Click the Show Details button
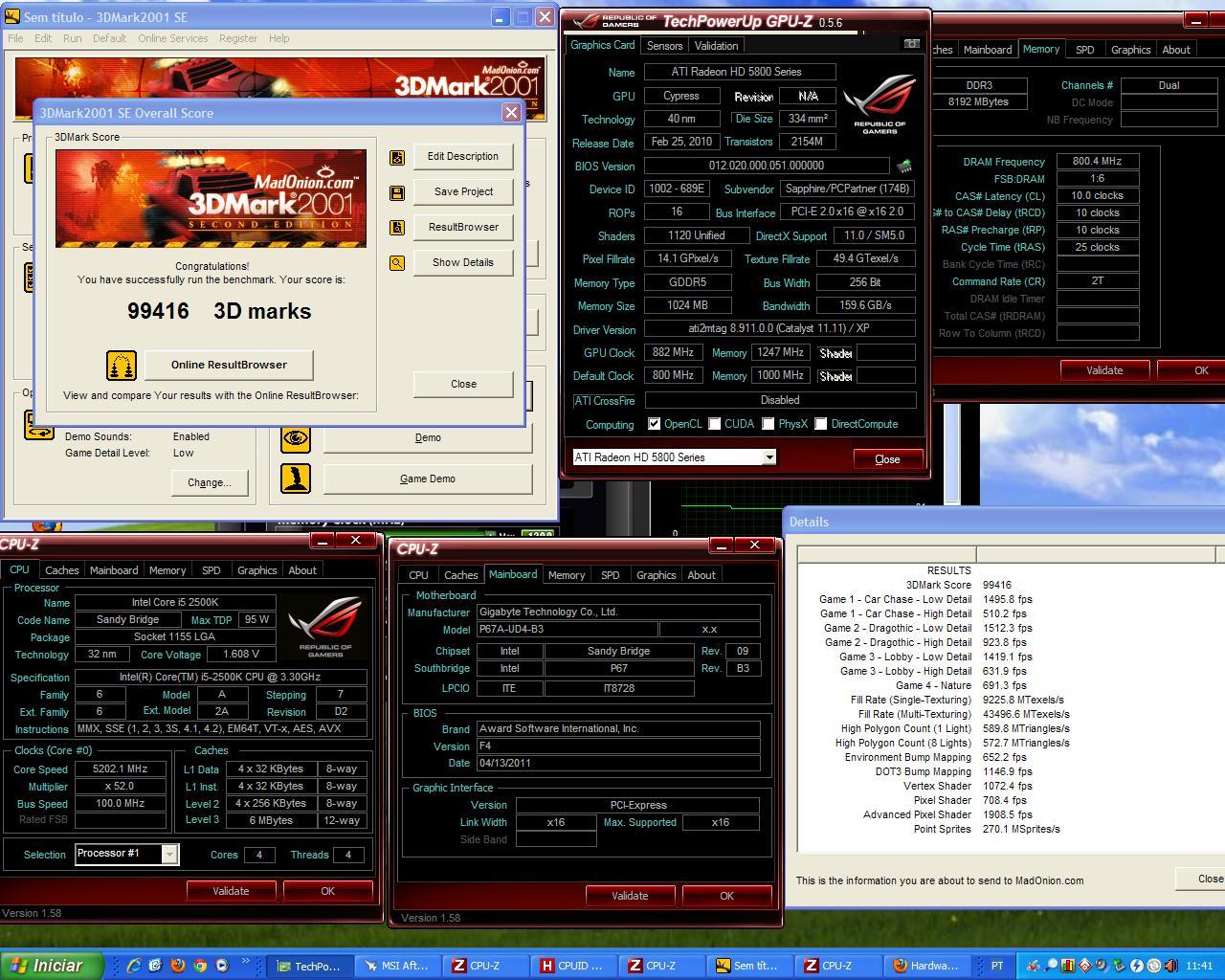The height and width of the screenshot is (980, 1225). point(463,263)
